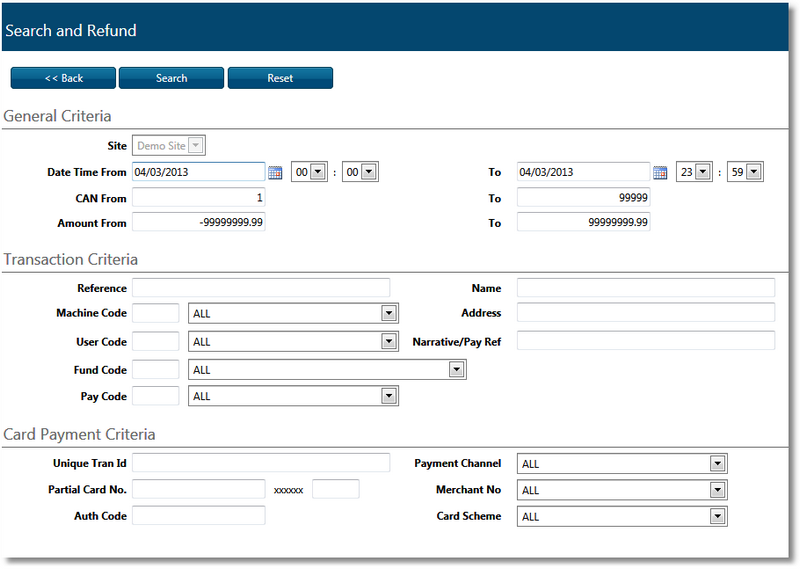This screenshot has width=800, height=569.
Task: Focus the Address text field
Action: pos(646,312)
